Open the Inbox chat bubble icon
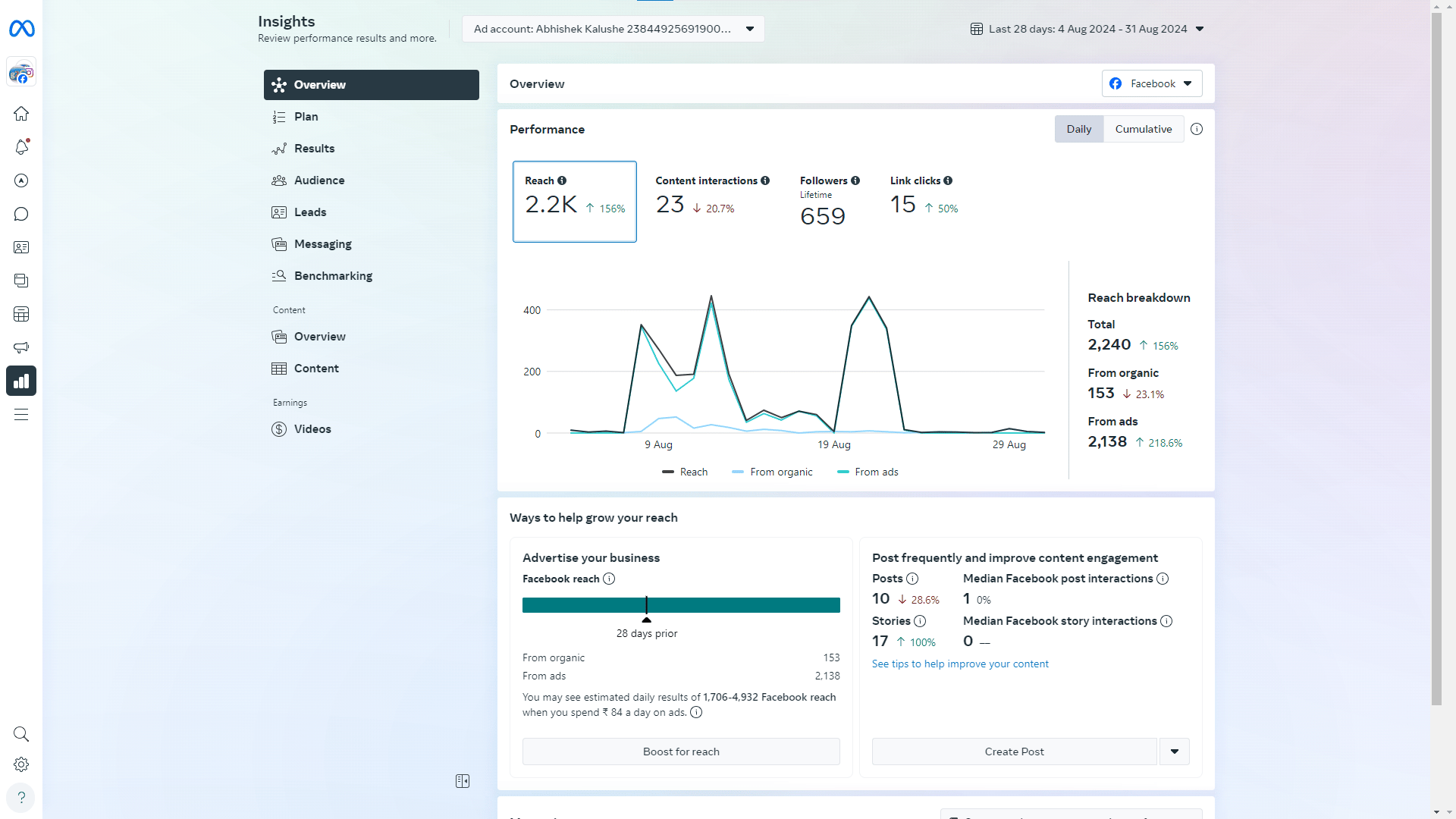1456x819 pixels. point(21,214)
